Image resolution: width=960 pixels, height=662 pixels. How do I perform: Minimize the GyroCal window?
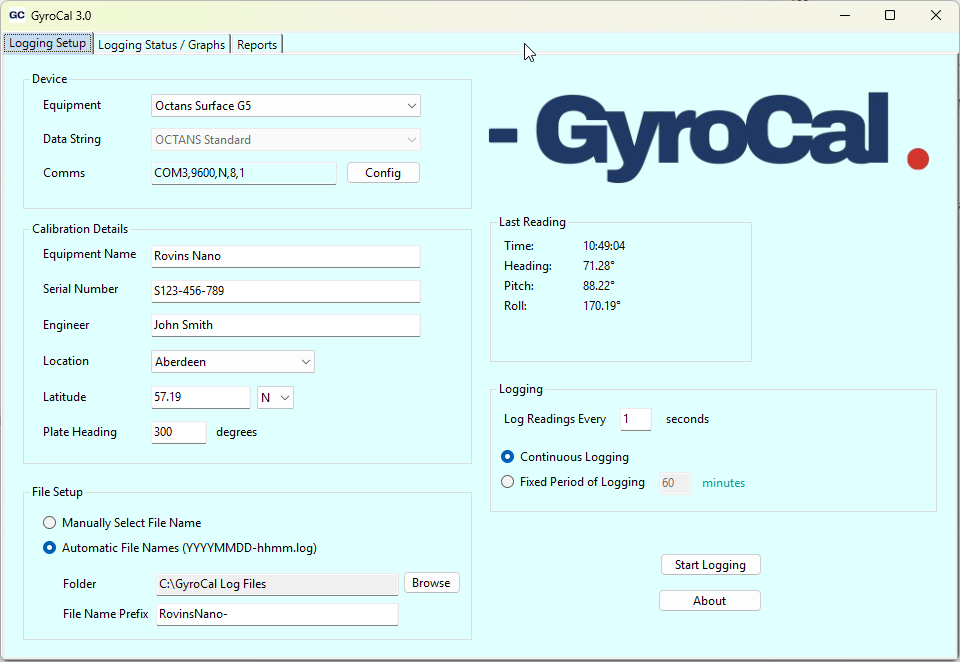click(x=843, y=15)
